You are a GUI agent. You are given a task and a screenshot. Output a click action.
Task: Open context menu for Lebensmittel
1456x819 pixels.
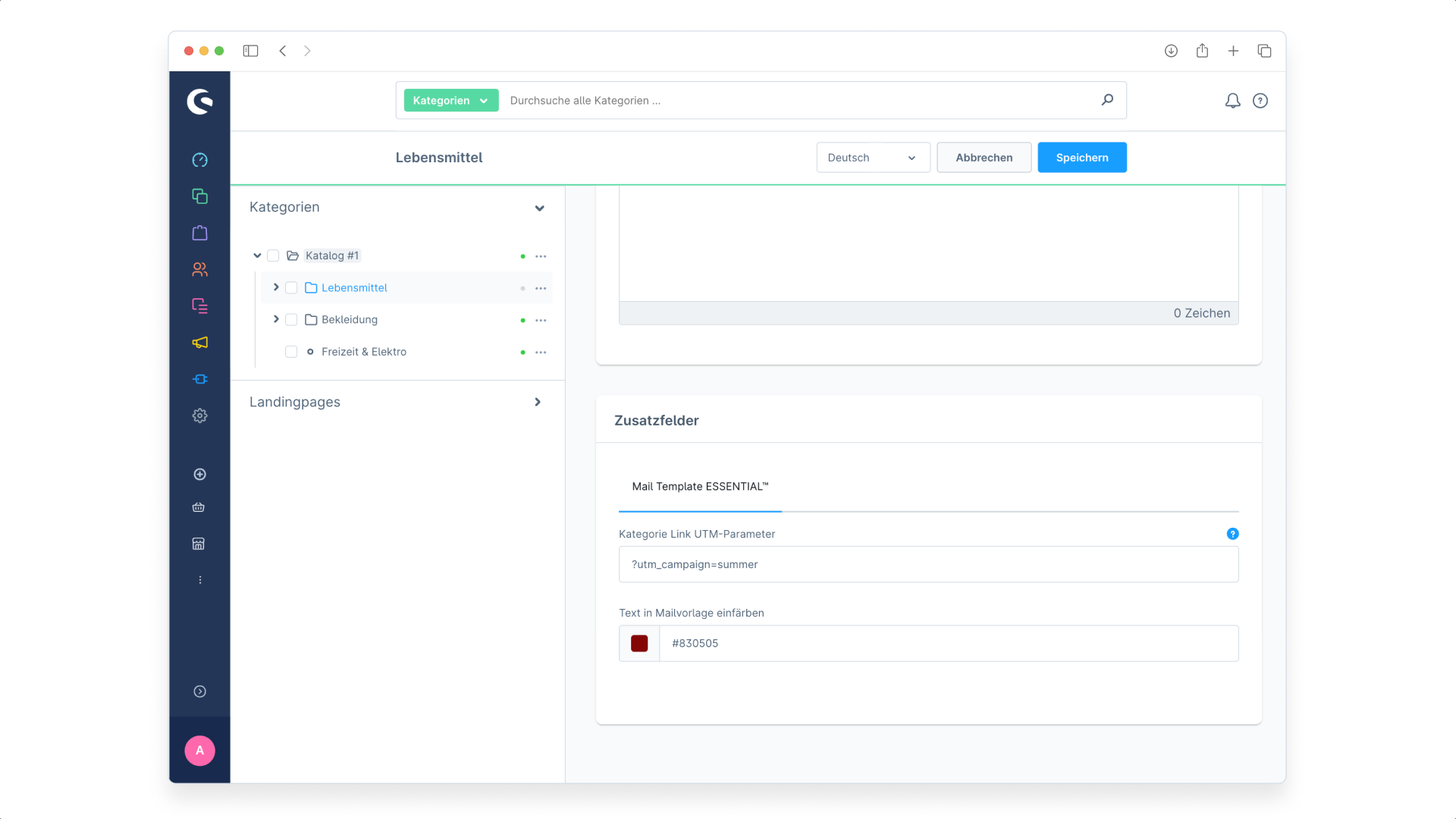tap(541, 288)
